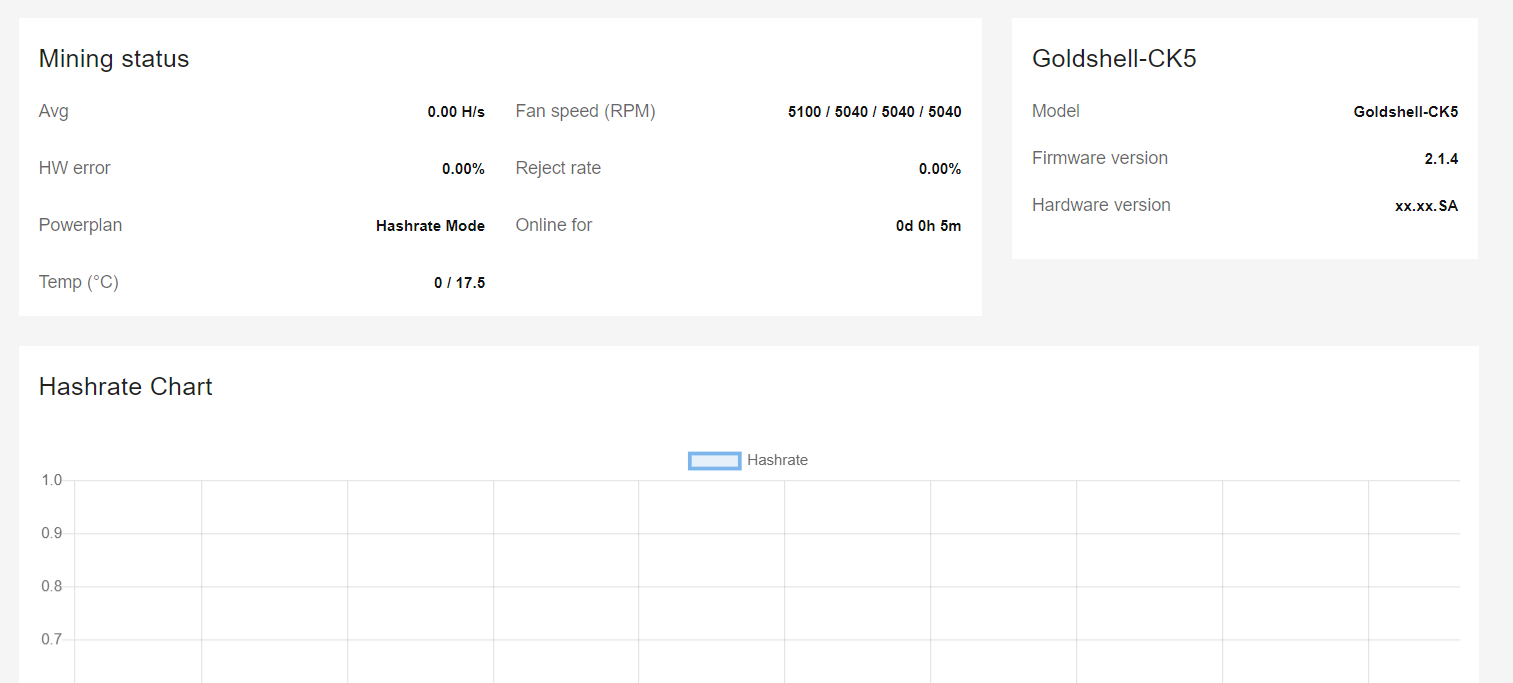Click the Online for label

point(554,225)
